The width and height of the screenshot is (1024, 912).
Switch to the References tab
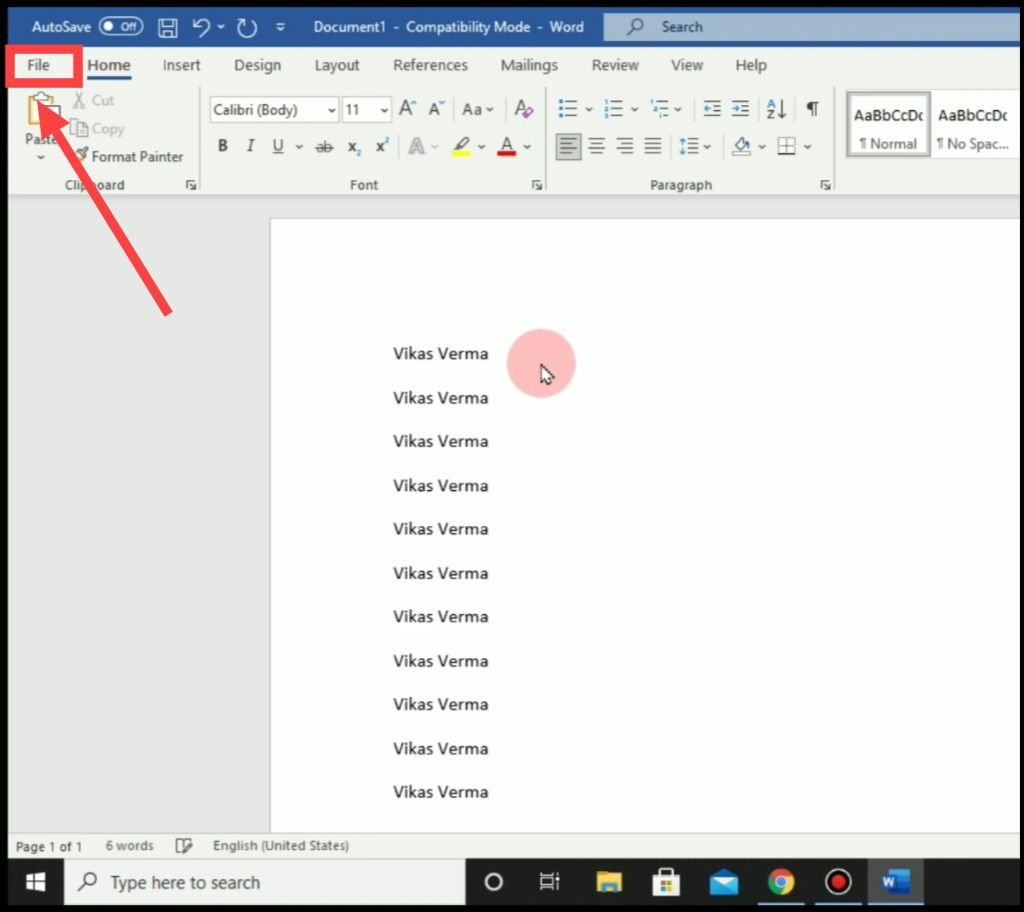[x=430, y=65]
